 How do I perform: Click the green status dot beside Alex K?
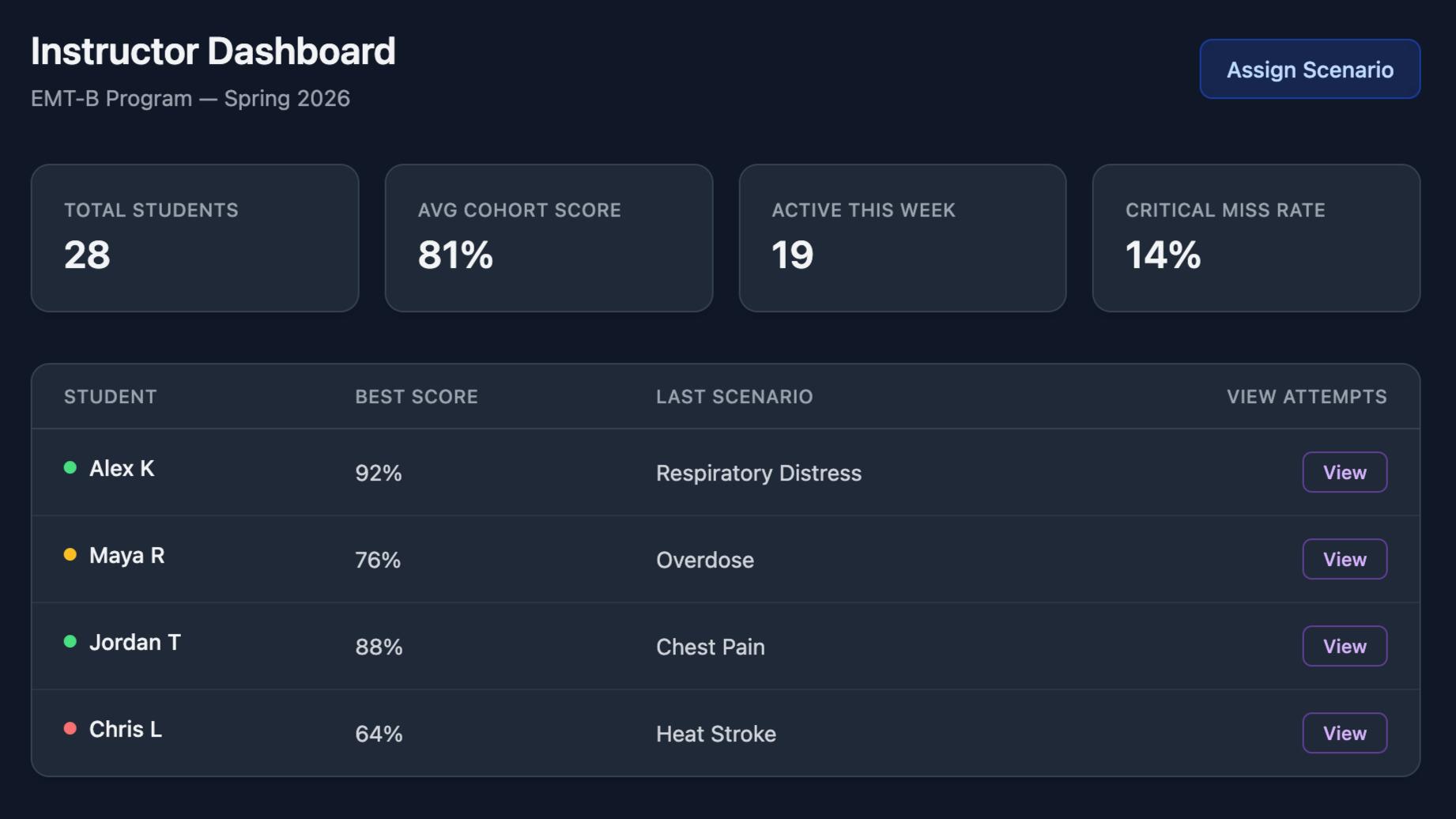pos(70,466)
